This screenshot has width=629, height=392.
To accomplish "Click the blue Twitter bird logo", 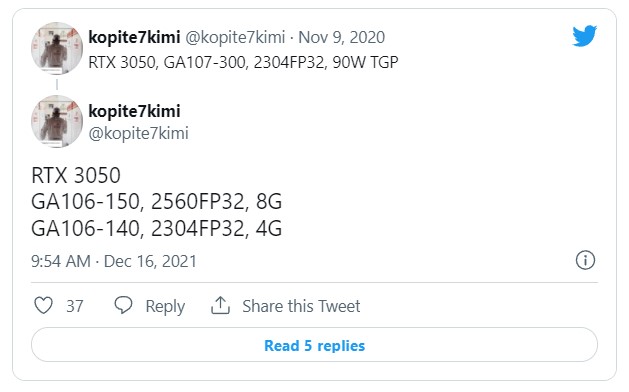I will coord(584,36).
